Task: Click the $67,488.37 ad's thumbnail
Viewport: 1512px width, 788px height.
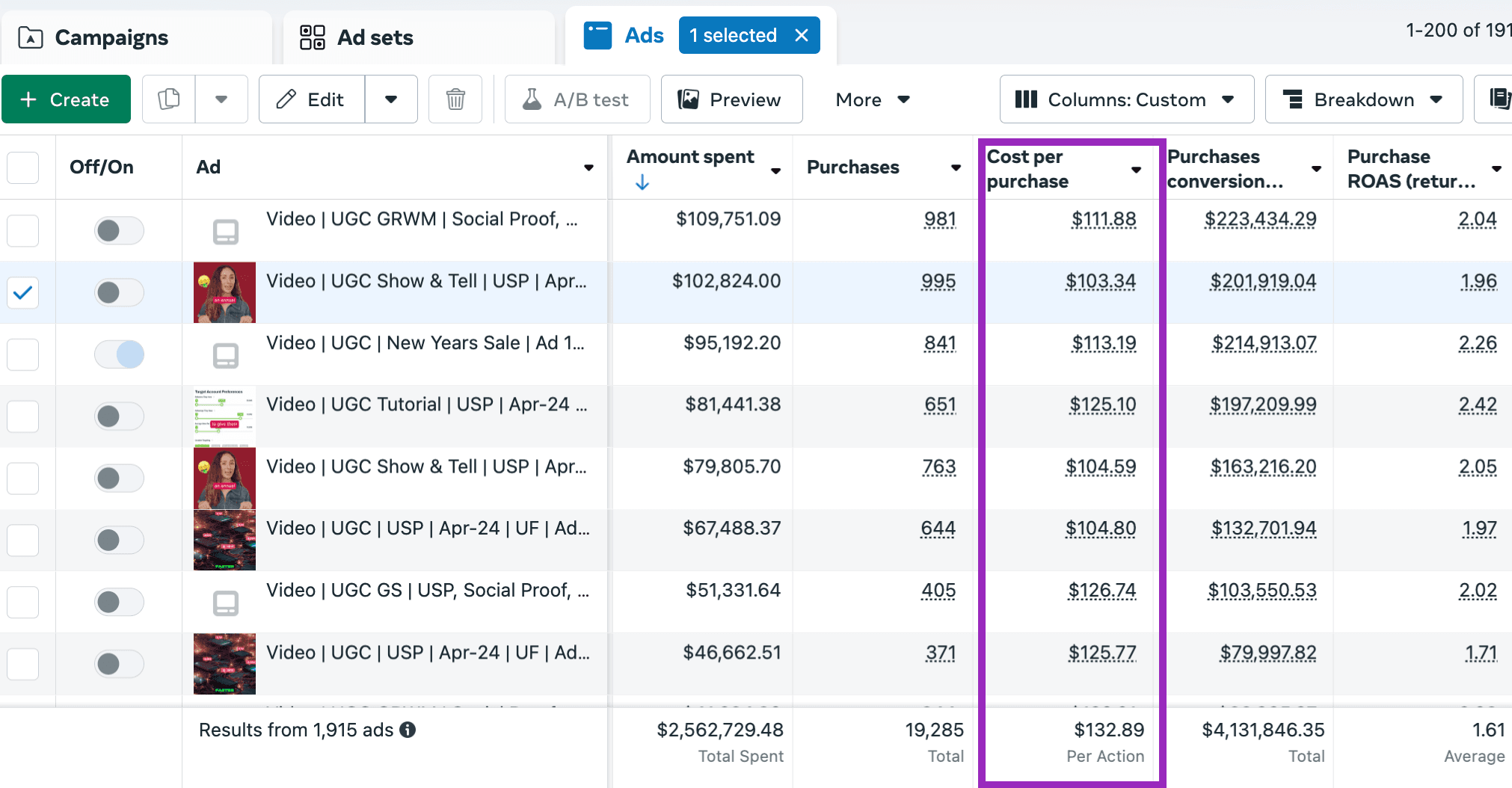Action: [x=224, y=540]
